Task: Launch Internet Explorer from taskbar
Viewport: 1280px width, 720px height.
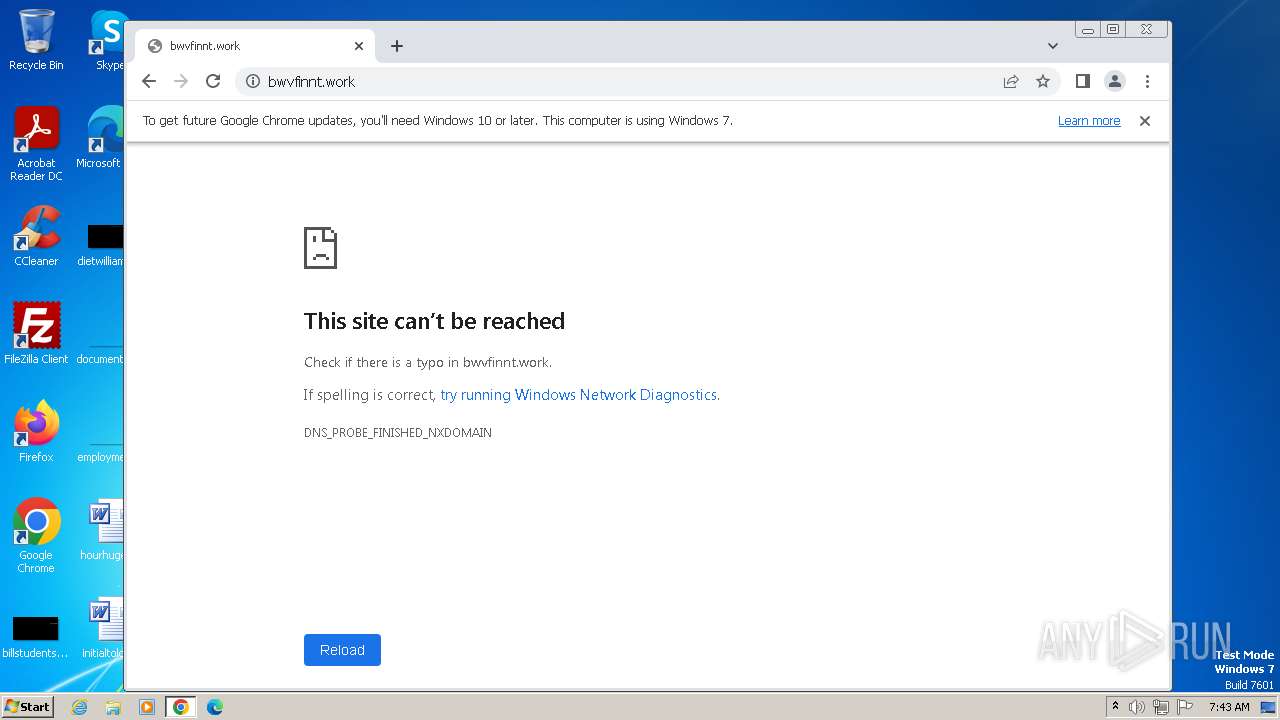Action: pyautogui.click(x=79, y=707)
